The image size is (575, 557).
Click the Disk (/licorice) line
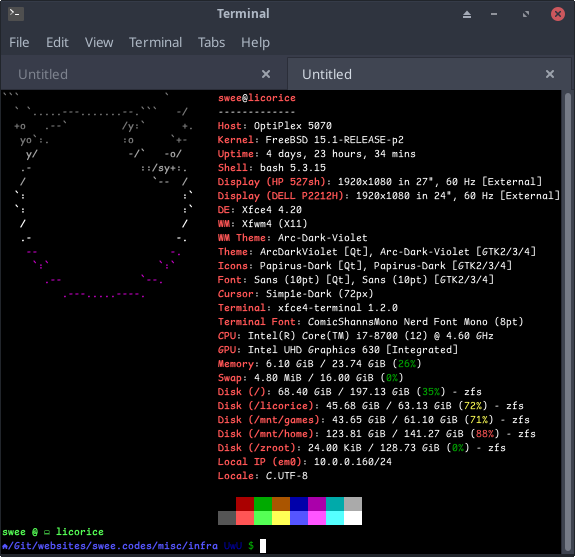pos(370,406)
